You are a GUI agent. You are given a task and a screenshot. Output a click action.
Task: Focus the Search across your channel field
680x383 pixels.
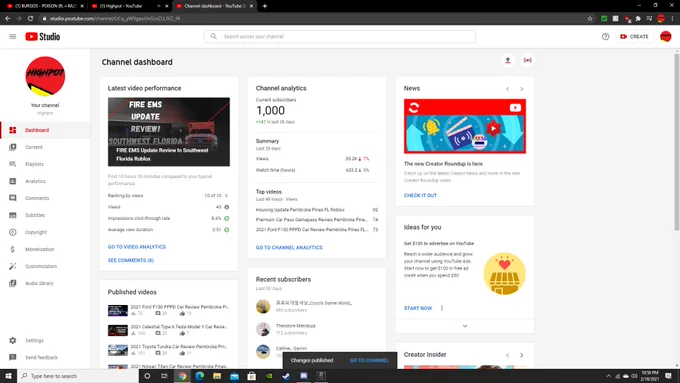(340, 36)
